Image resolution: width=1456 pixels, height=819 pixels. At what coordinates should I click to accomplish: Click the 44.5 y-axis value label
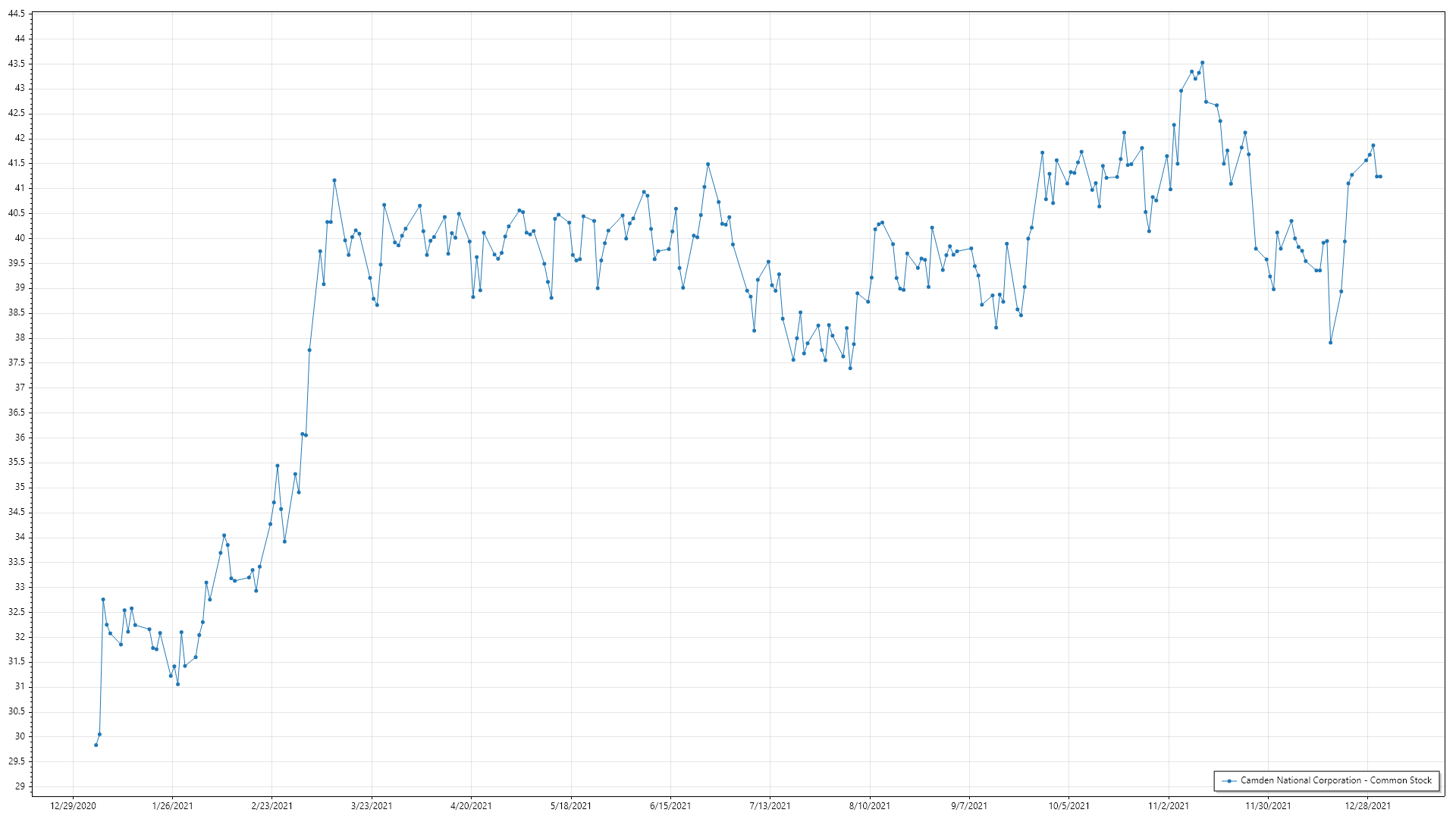[x=17, y=14]
